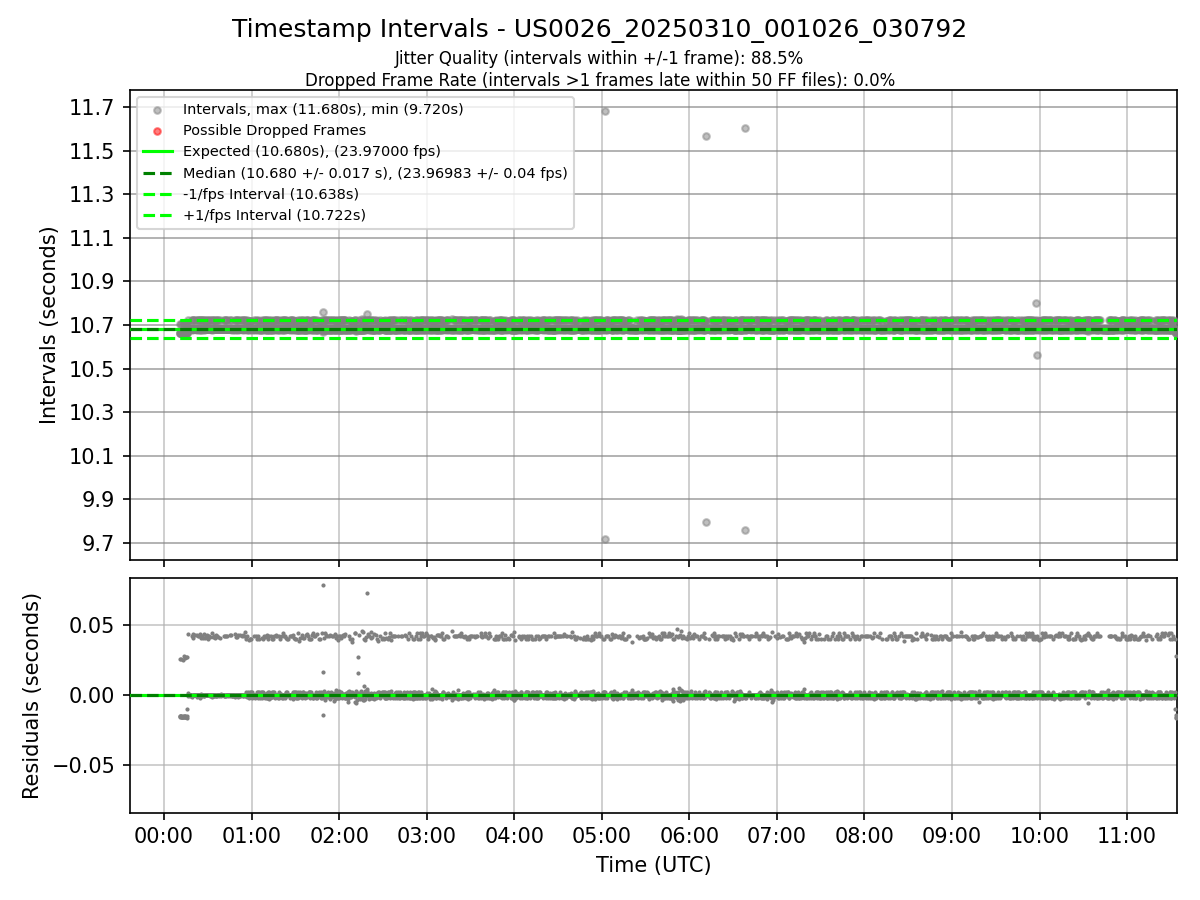The width and height of the screenshot is (1200, 900).
Task: Click the −0.05 residuals tick label
Action: click(84, 766)
